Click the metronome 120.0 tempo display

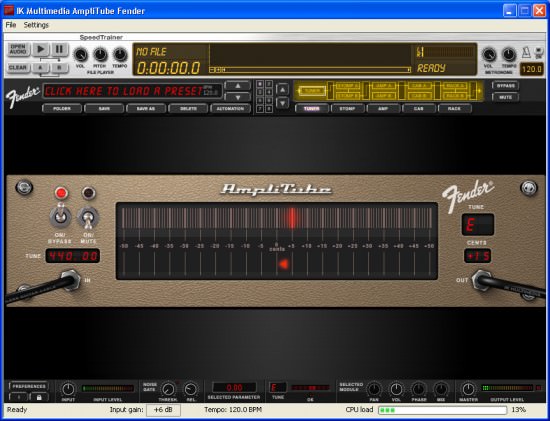point(531,69)
